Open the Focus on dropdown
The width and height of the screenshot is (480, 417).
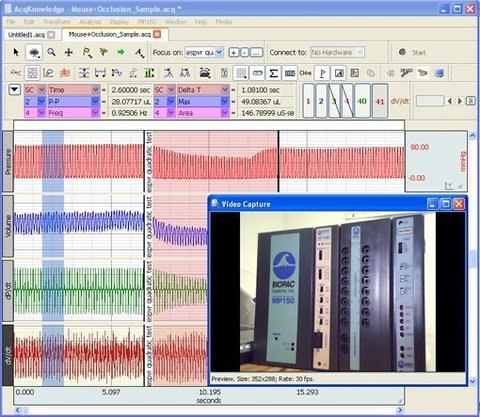tap(204, 52)
